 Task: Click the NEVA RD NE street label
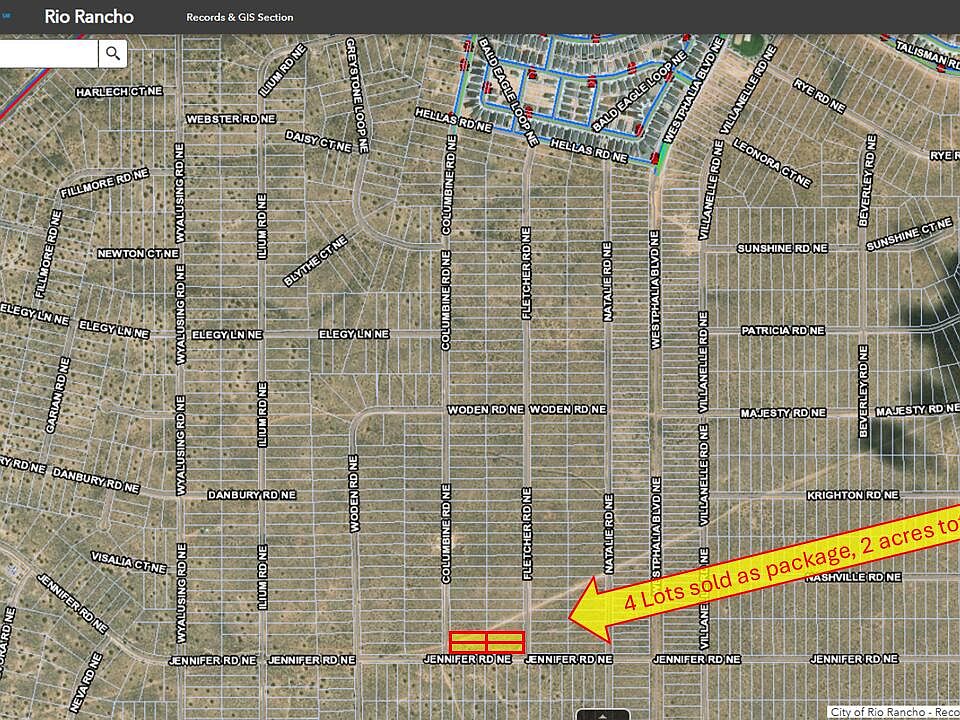tap(86, 682)
